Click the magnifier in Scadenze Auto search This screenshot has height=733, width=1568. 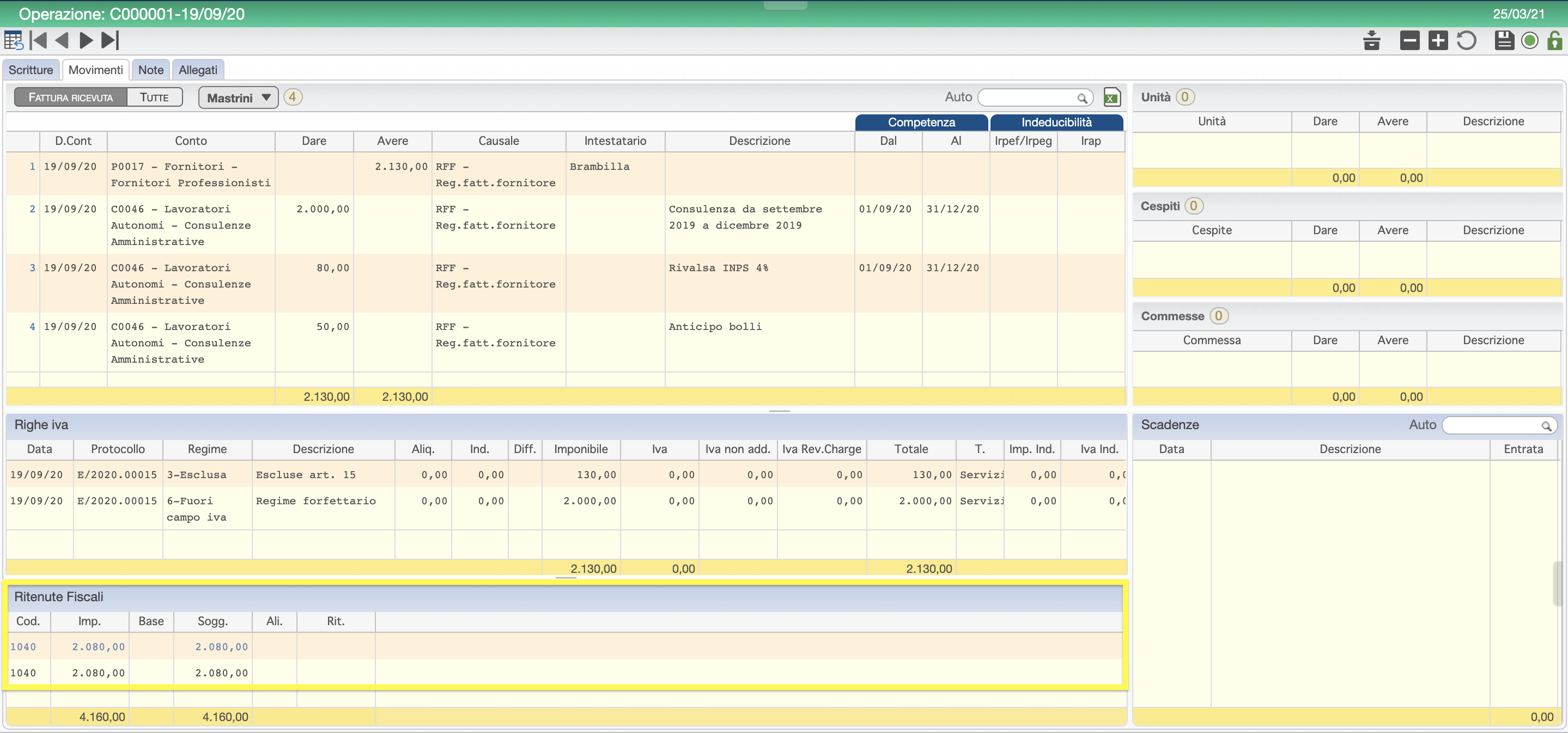[1546, 426]
